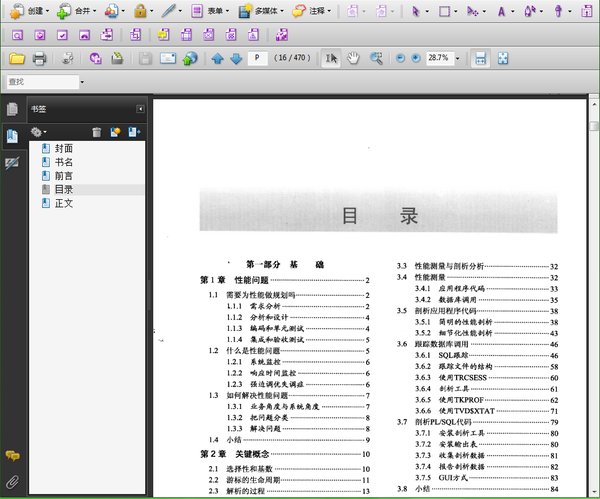
Task: Go to previous page with up arrow
Action: pyautogui.click(x=217, y=58)
